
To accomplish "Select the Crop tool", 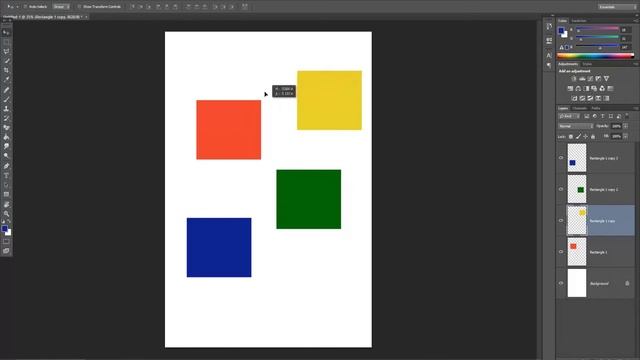I will coord(6,70).
